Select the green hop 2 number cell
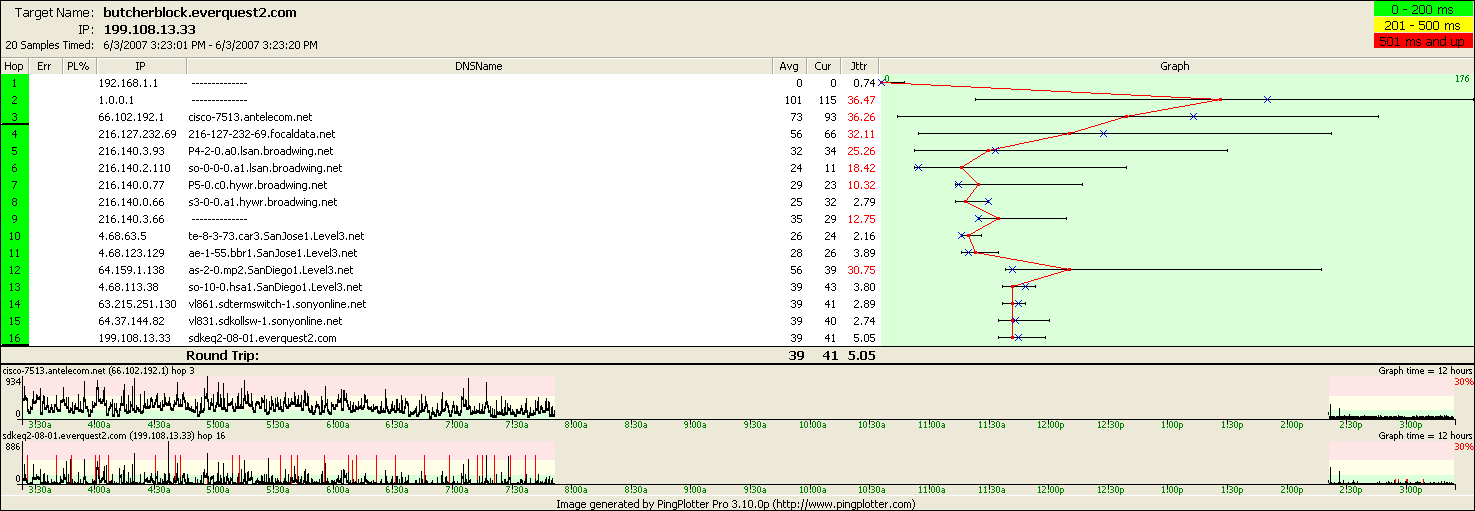Screen dimensions: 1475x511 tap(14, 100)
